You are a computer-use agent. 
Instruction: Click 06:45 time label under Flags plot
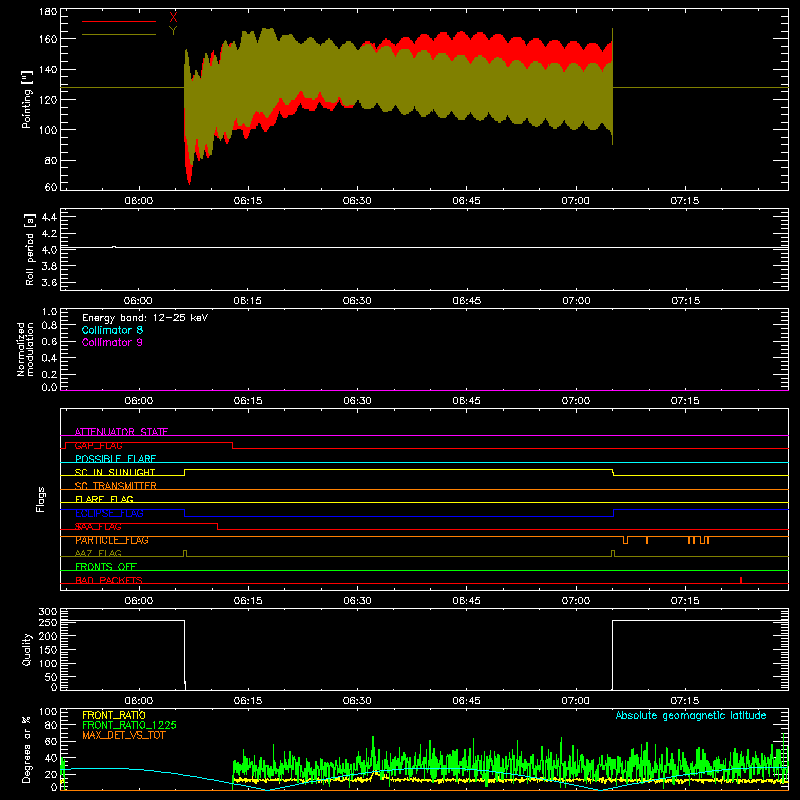pyautogui.click(x=466, y=601)
